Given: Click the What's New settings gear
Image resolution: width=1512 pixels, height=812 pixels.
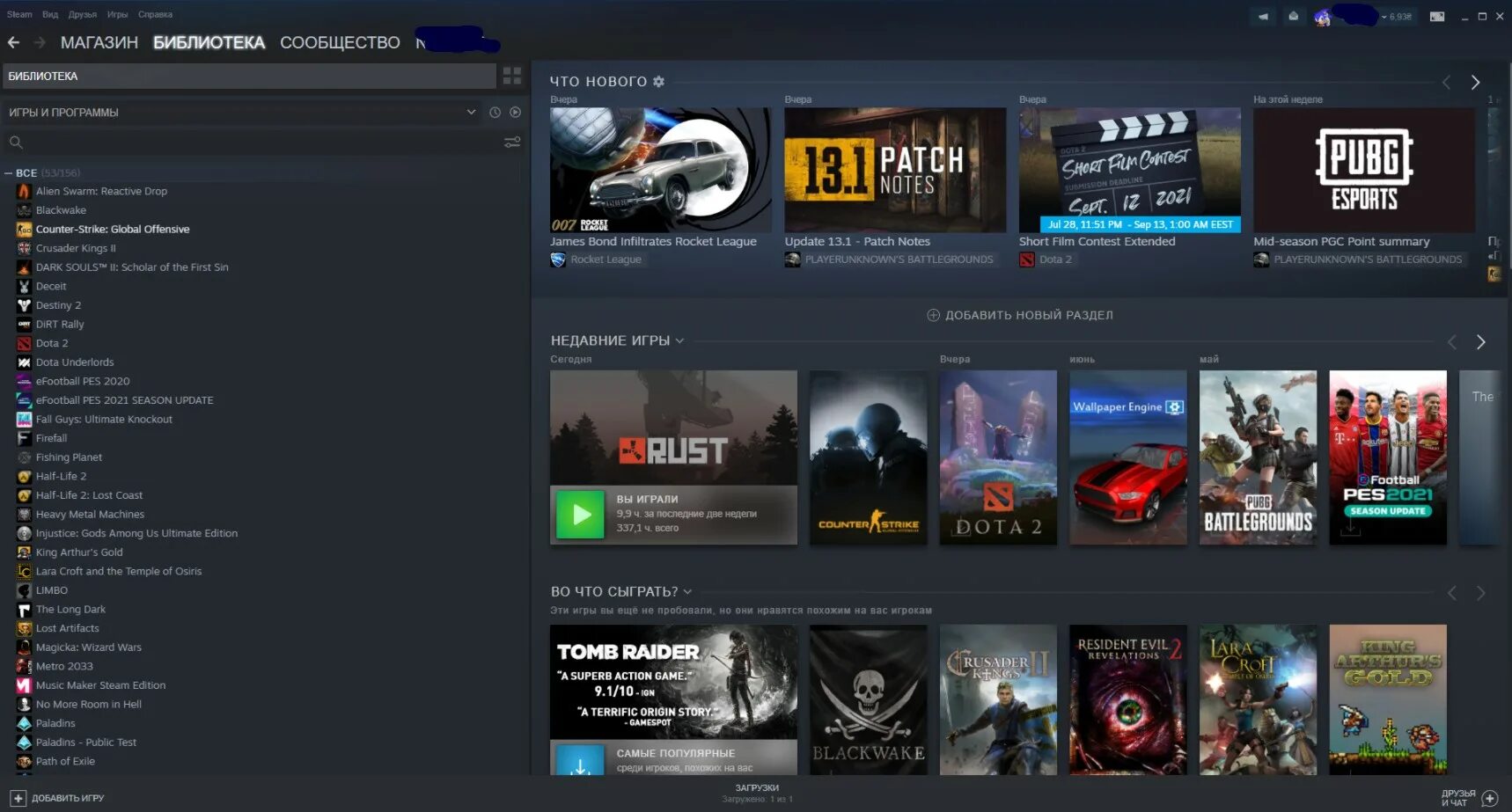Looking at the screenshot, I should (658, 81).
